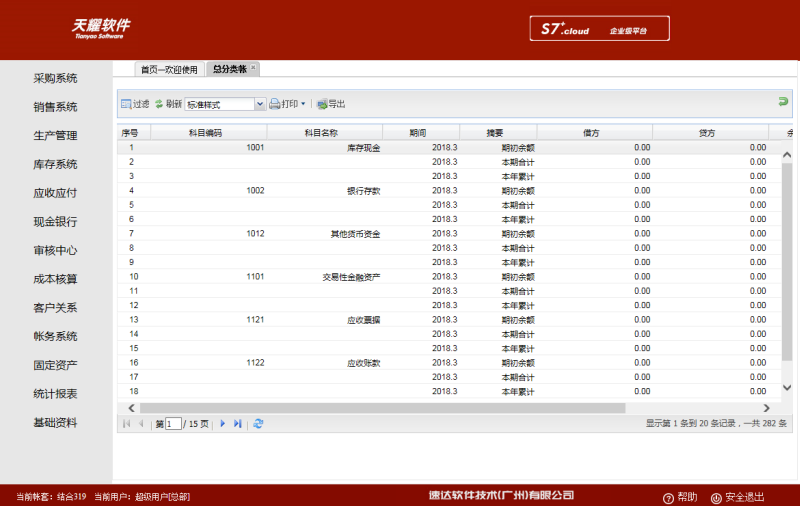Open the 标准样式 style dropdown
The height and width of the screenshot is (506, 800).
[x=260, y=104]
